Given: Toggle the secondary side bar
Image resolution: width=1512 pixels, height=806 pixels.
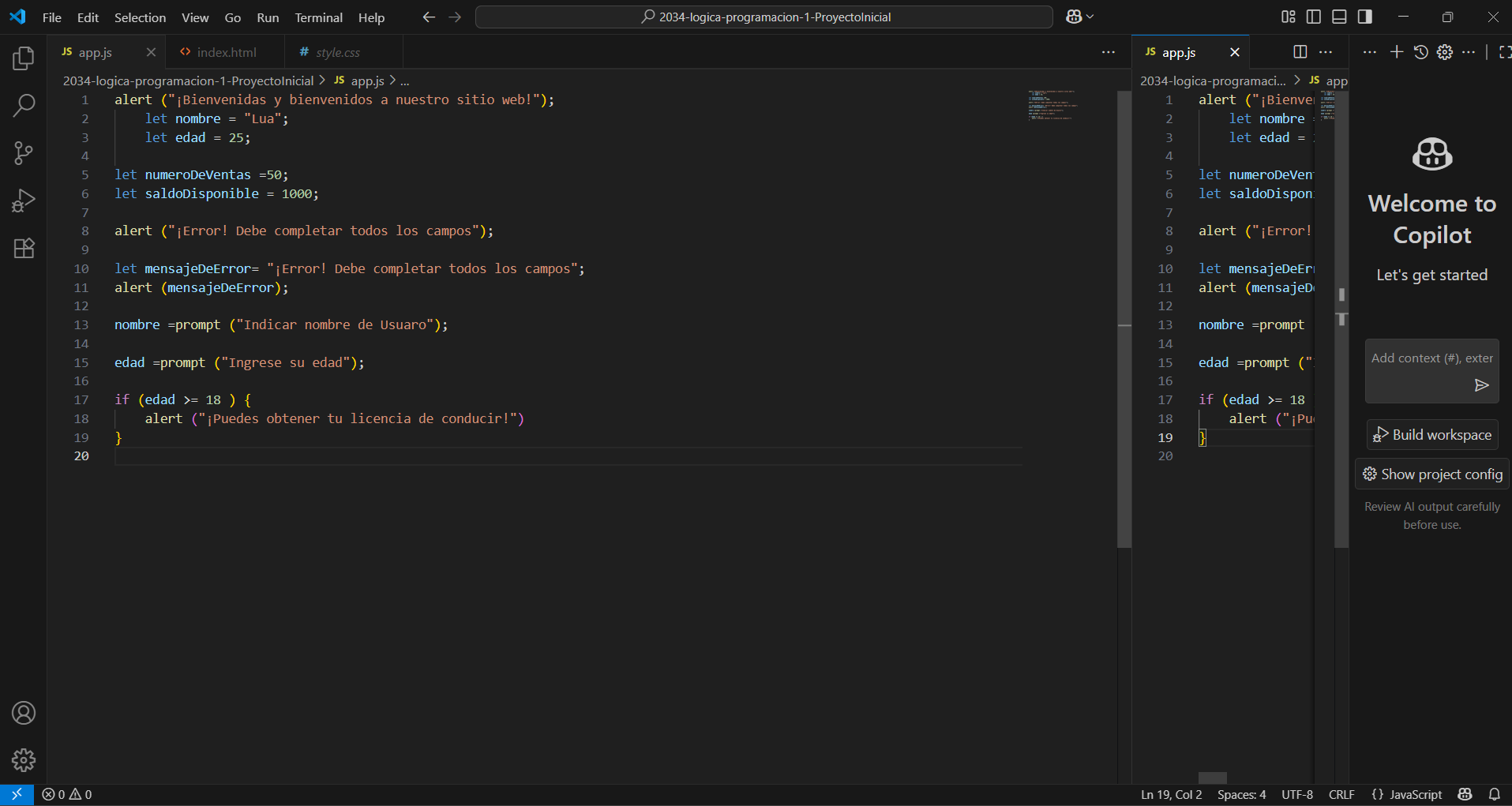Looking at the screenshot, I should point(1364,17).
